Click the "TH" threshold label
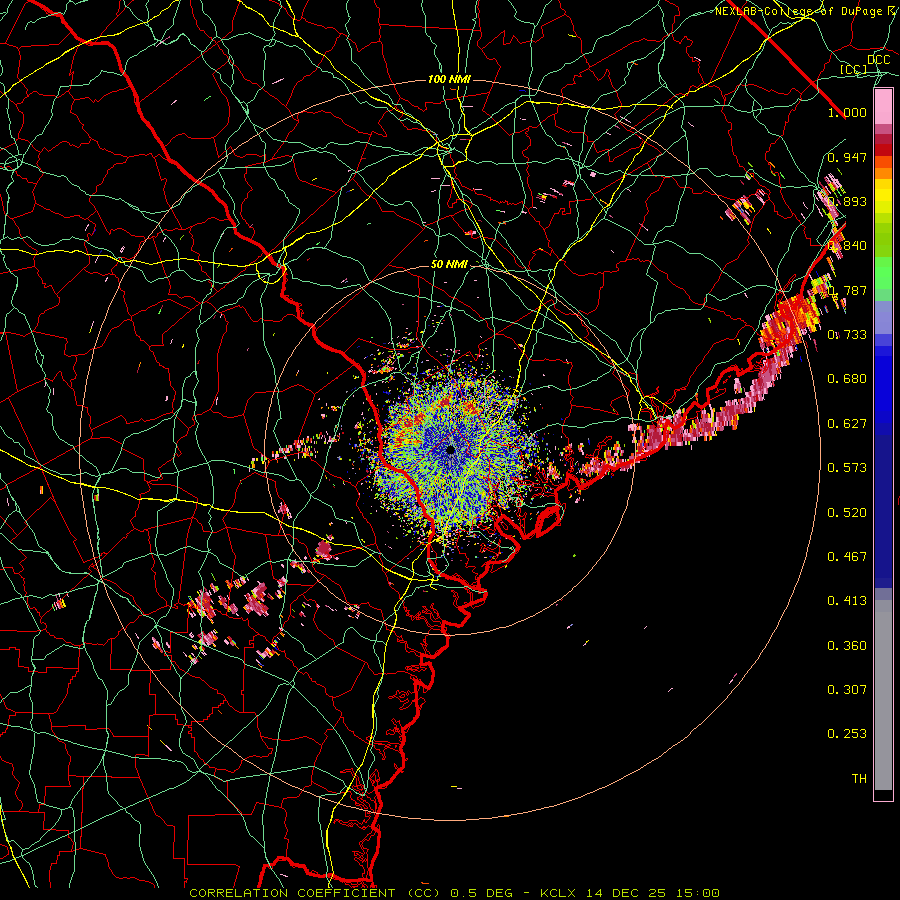This screenshot has width=900, height=900. point(859,779)
